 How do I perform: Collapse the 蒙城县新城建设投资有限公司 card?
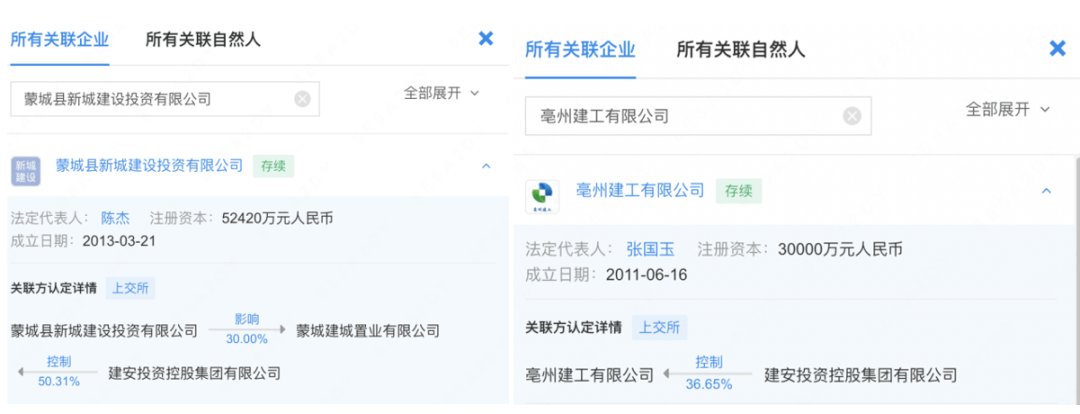(x=486, y=166)
